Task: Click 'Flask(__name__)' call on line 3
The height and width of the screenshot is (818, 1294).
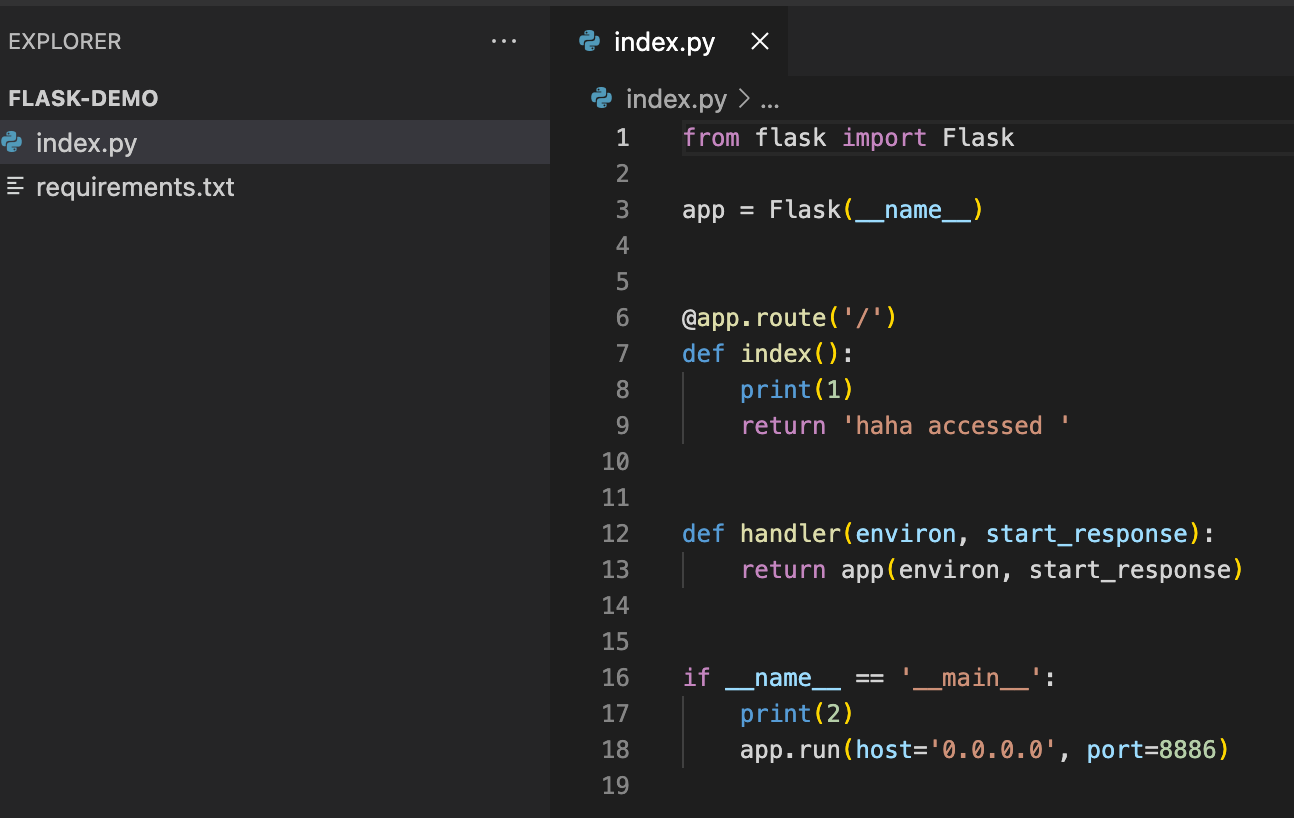Action: (x=877, y=209)
